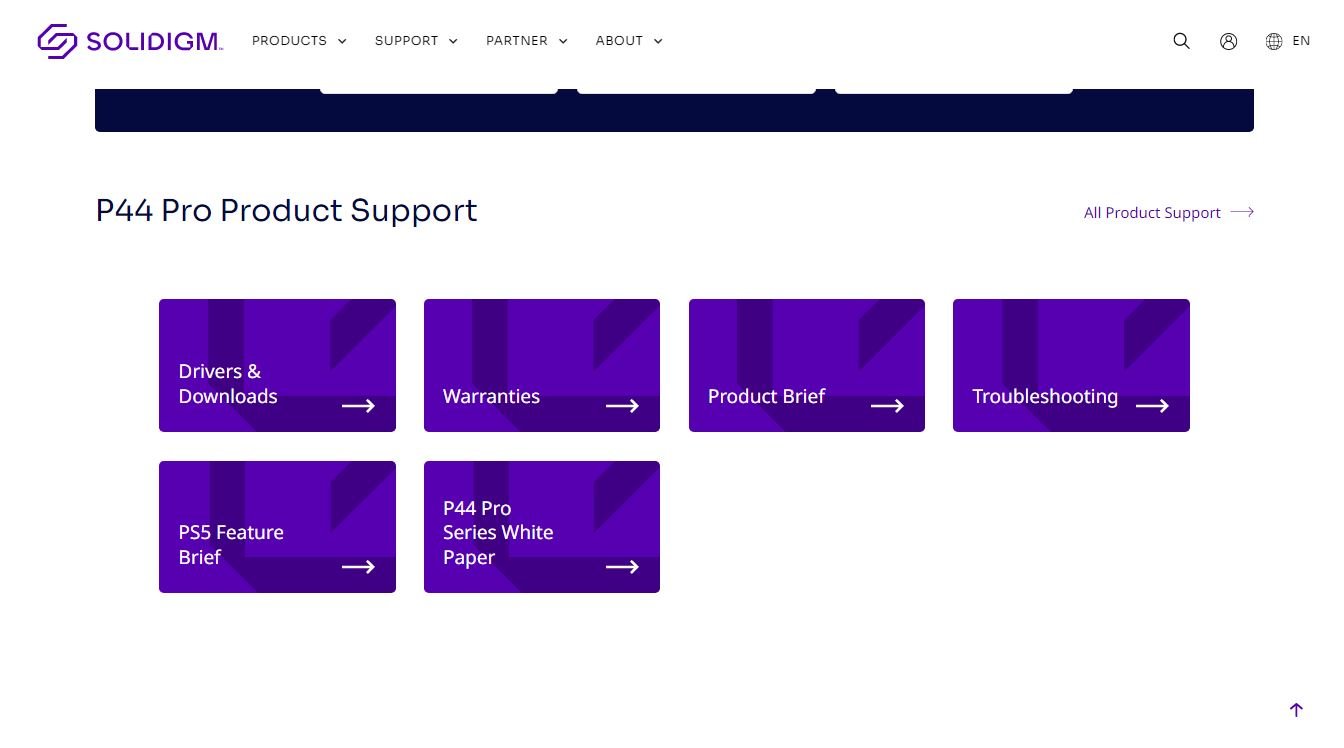Open the PS5 Feature Brief tile
The width and height of the screenshot is (1344, 748).
277,527
